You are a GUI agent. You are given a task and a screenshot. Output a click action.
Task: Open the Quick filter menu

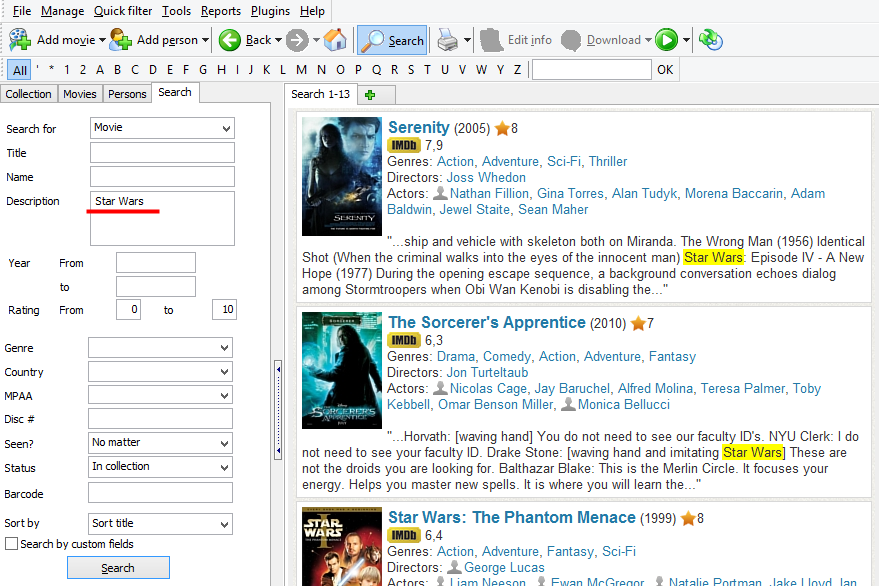pos(123,11)
